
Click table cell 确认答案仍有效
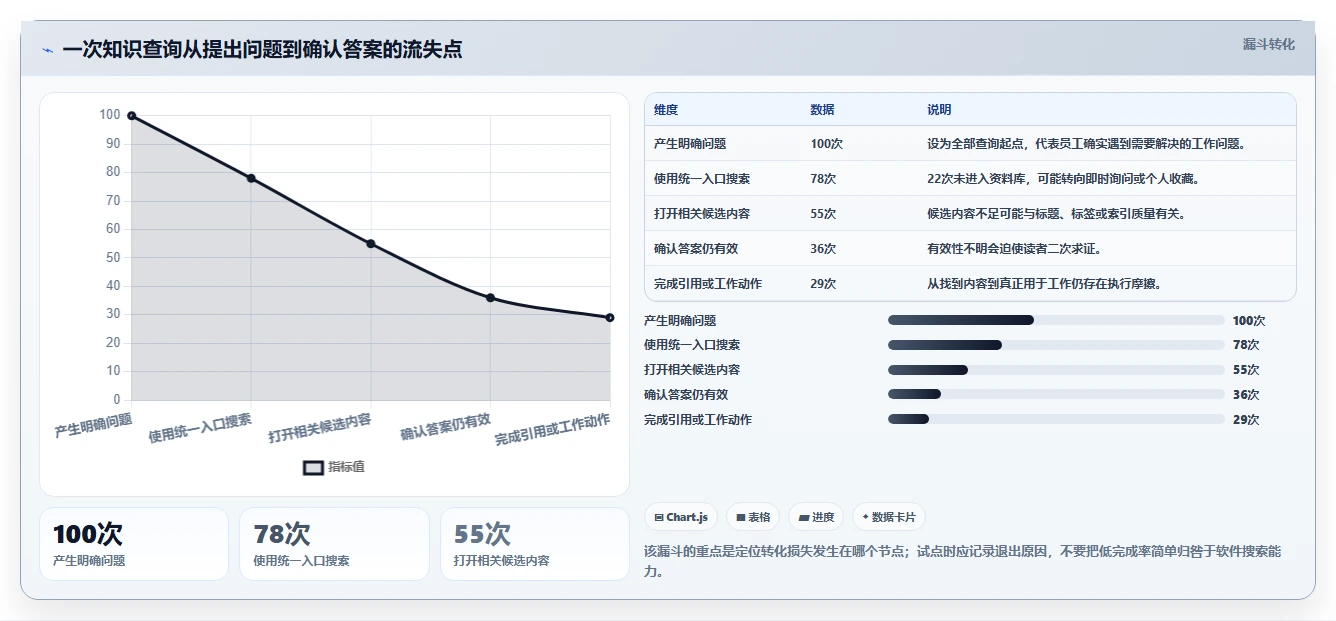tap(696, 249)
